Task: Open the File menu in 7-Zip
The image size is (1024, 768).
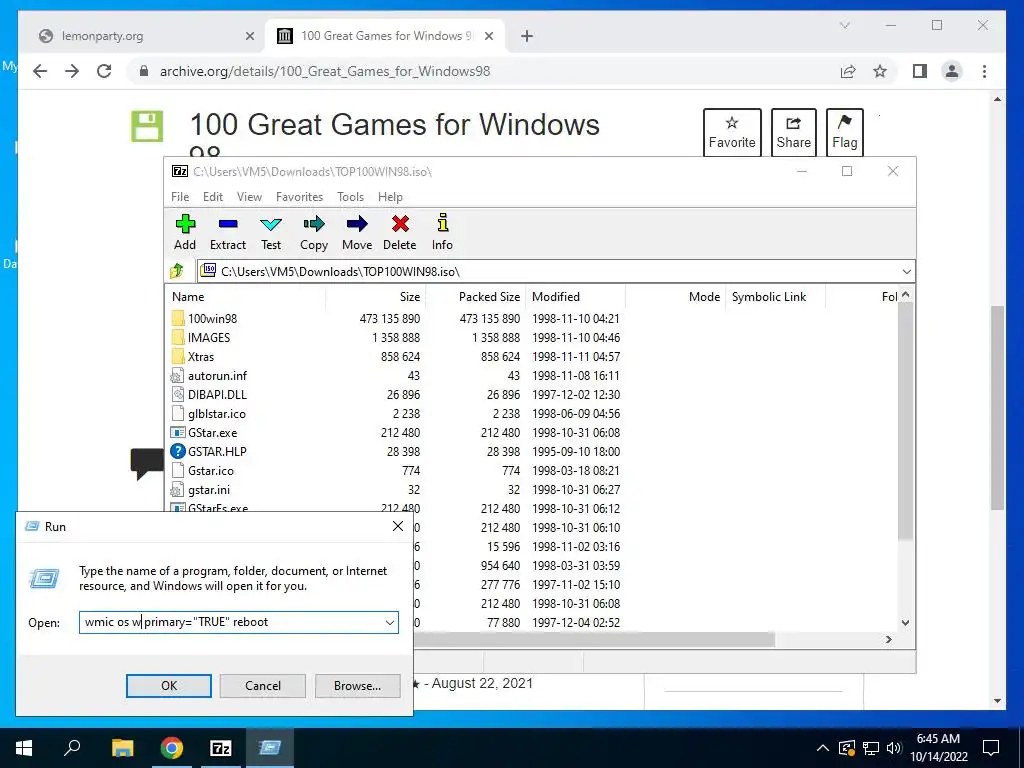Action: pos(180,197)
